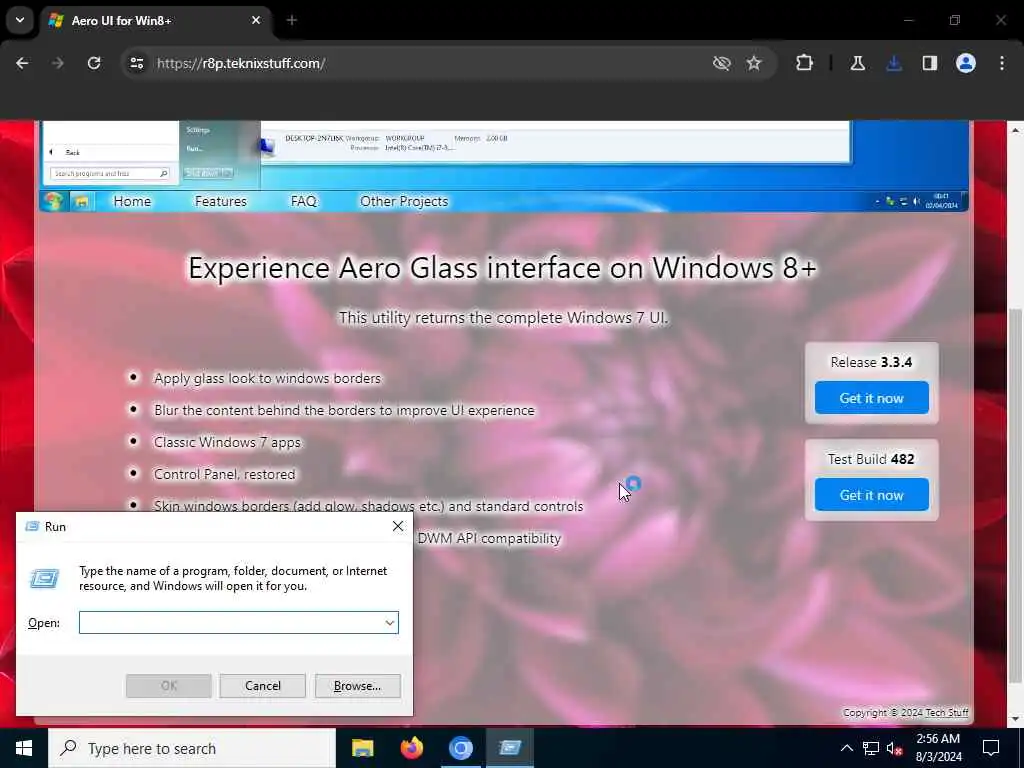The image size is (1024, 768).
Task: Click Browse... in the Run dialog
Action: 357,686
